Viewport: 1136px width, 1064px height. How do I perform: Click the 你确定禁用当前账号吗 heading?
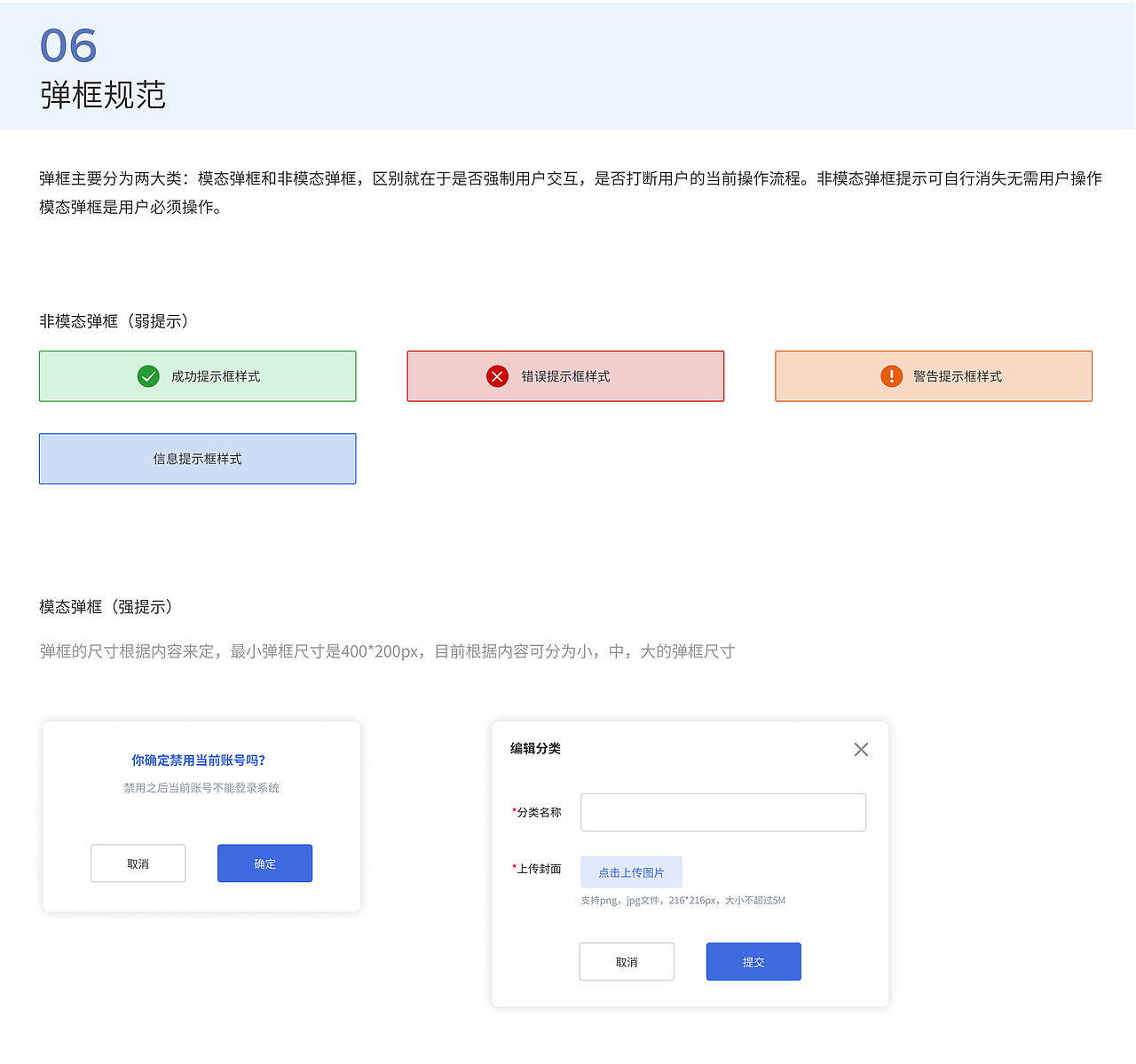pyautogui.click(x=201, y=760)
